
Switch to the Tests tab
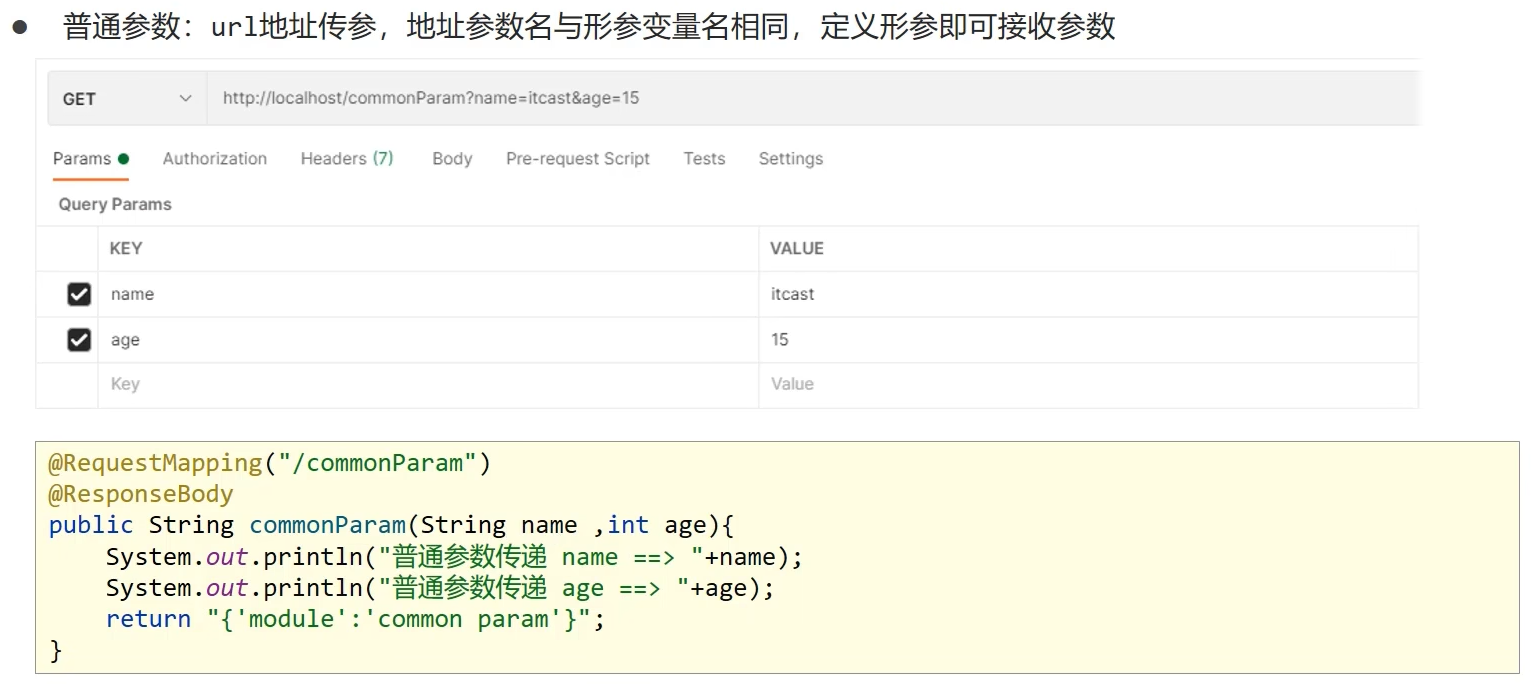point(704,158)
